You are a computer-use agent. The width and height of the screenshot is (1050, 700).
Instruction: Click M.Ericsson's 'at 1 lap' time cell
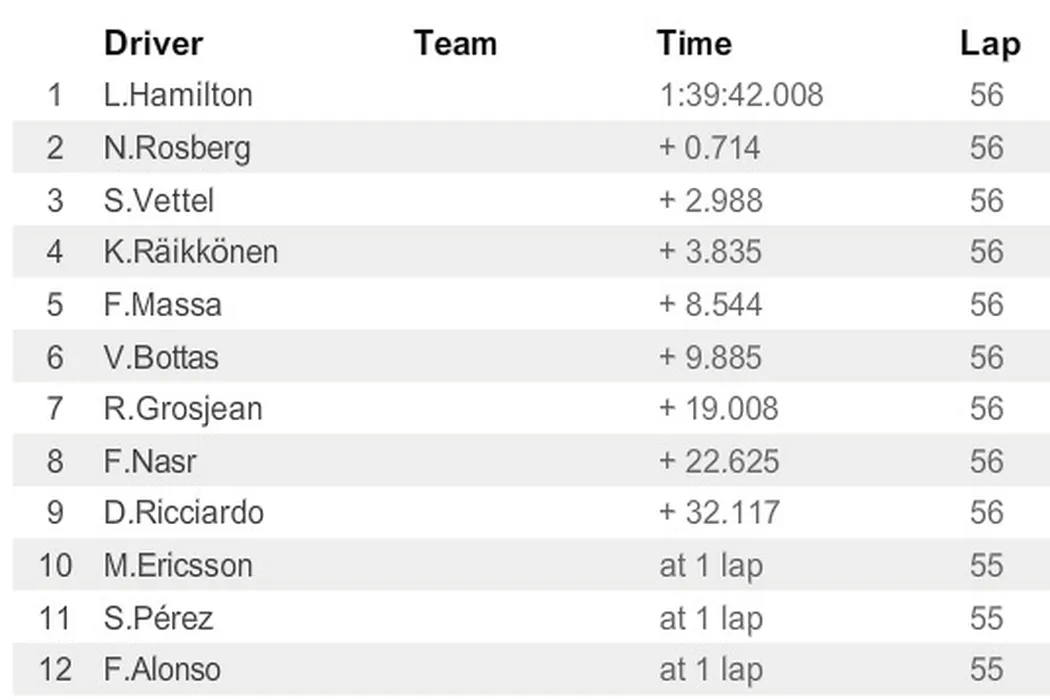[710, 565]
